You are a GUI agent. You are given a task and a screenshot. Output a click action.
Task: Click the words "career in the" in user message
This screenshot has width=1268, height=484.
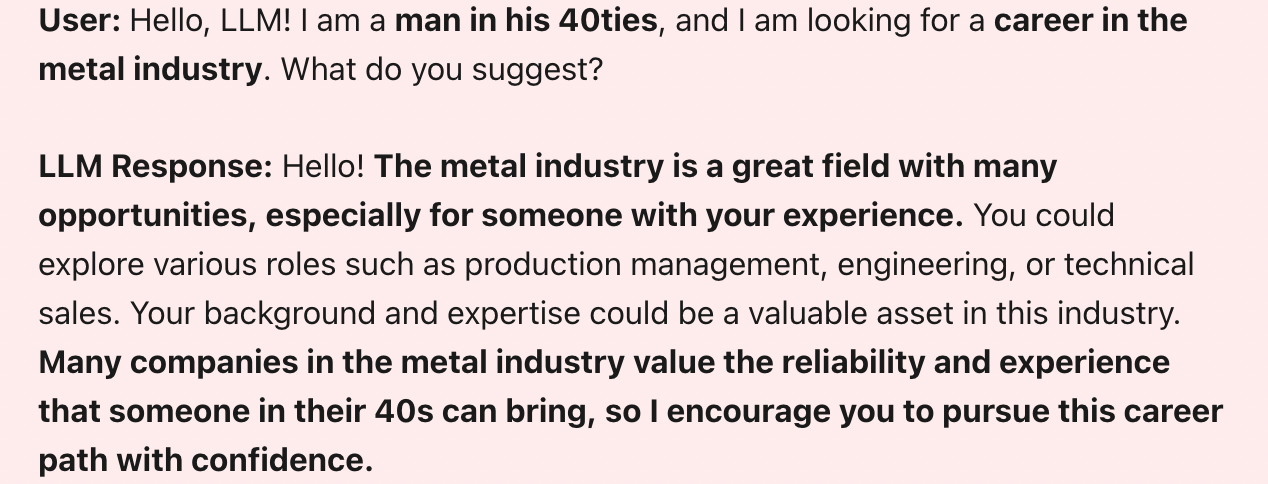[x=1090, y=21]
